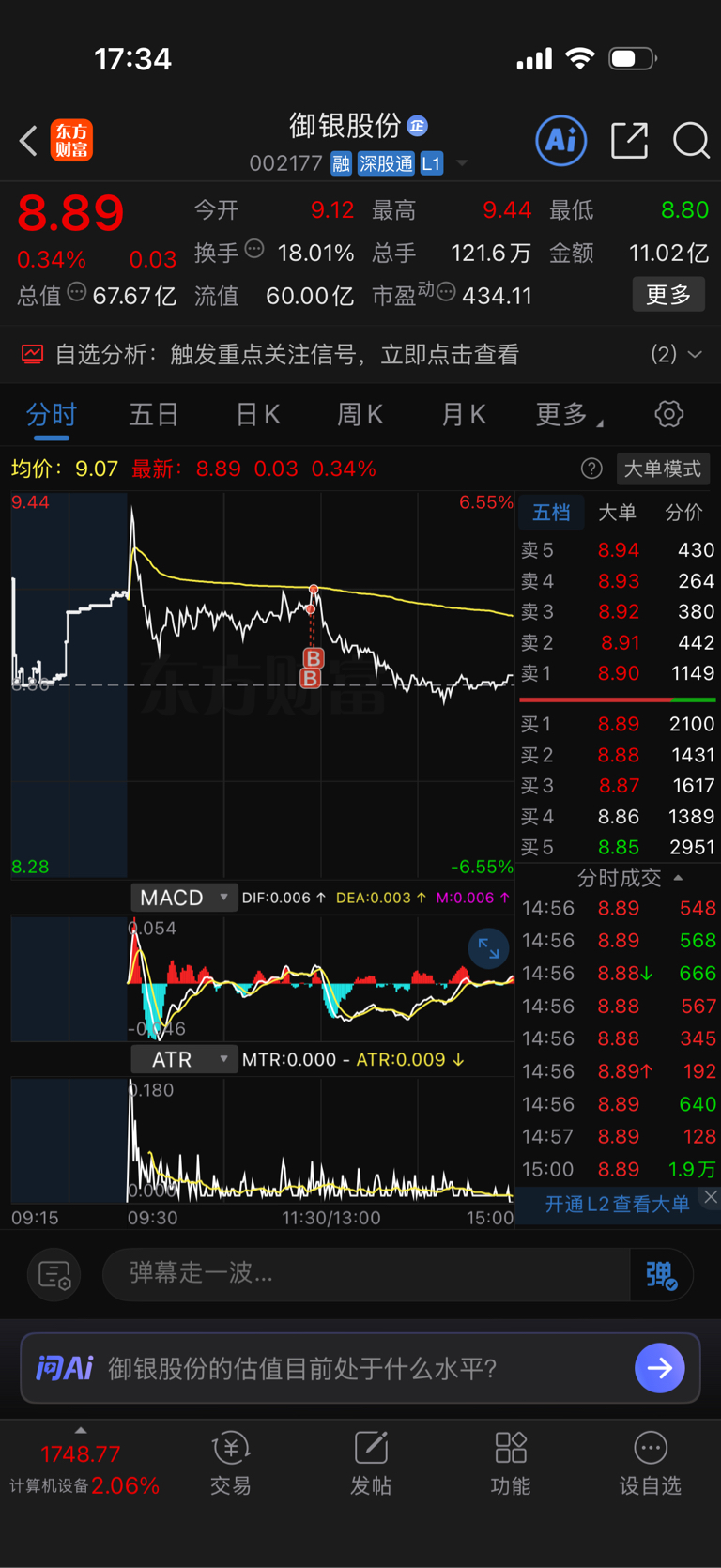The image size is (721, 1568).
Task: Tap the ATR indicator chart
Action: tap(263, 1141)
